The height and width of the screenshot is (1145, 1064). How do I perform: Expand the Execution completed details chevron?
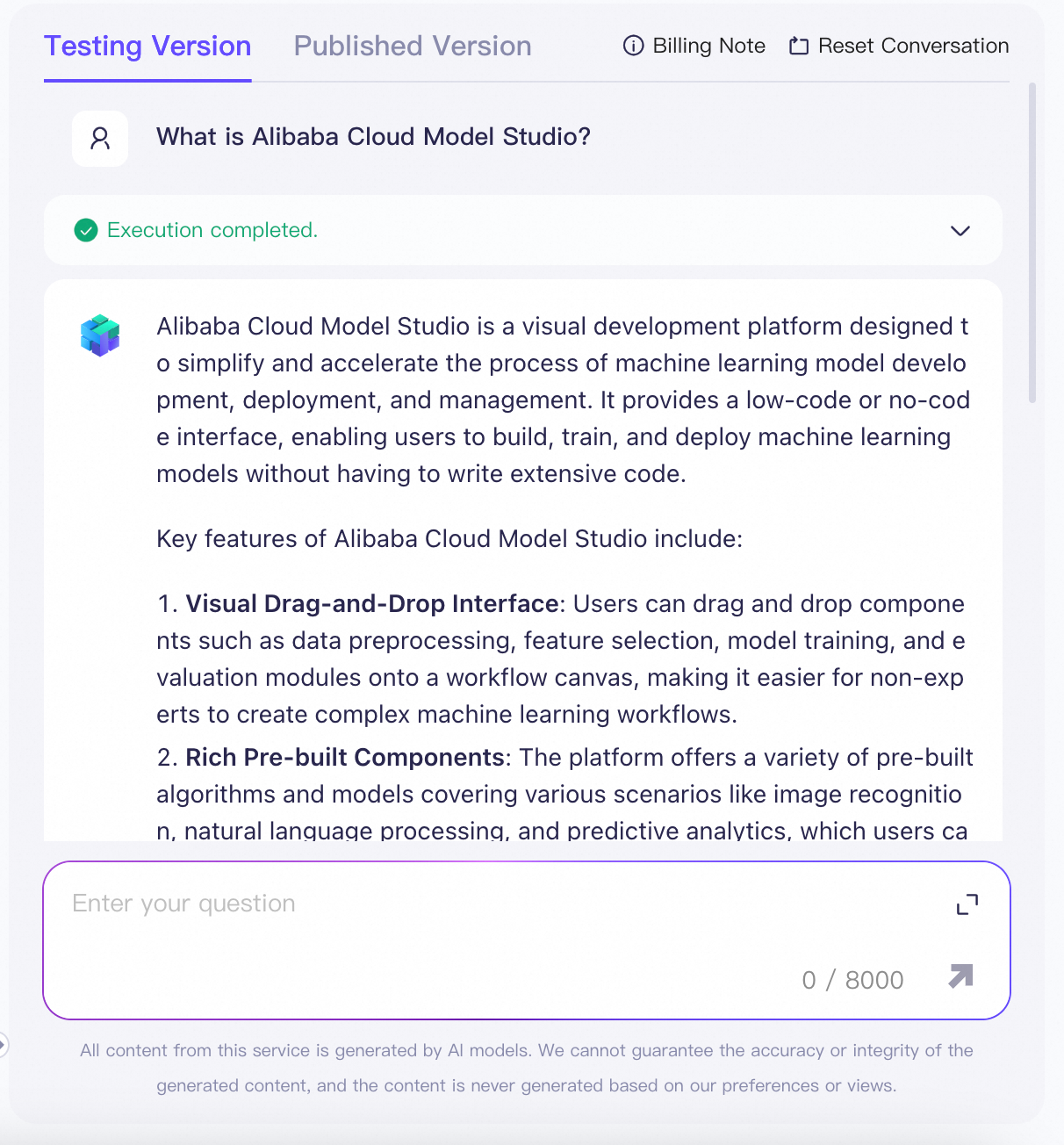pyautogui.click(x=960, y=231)
